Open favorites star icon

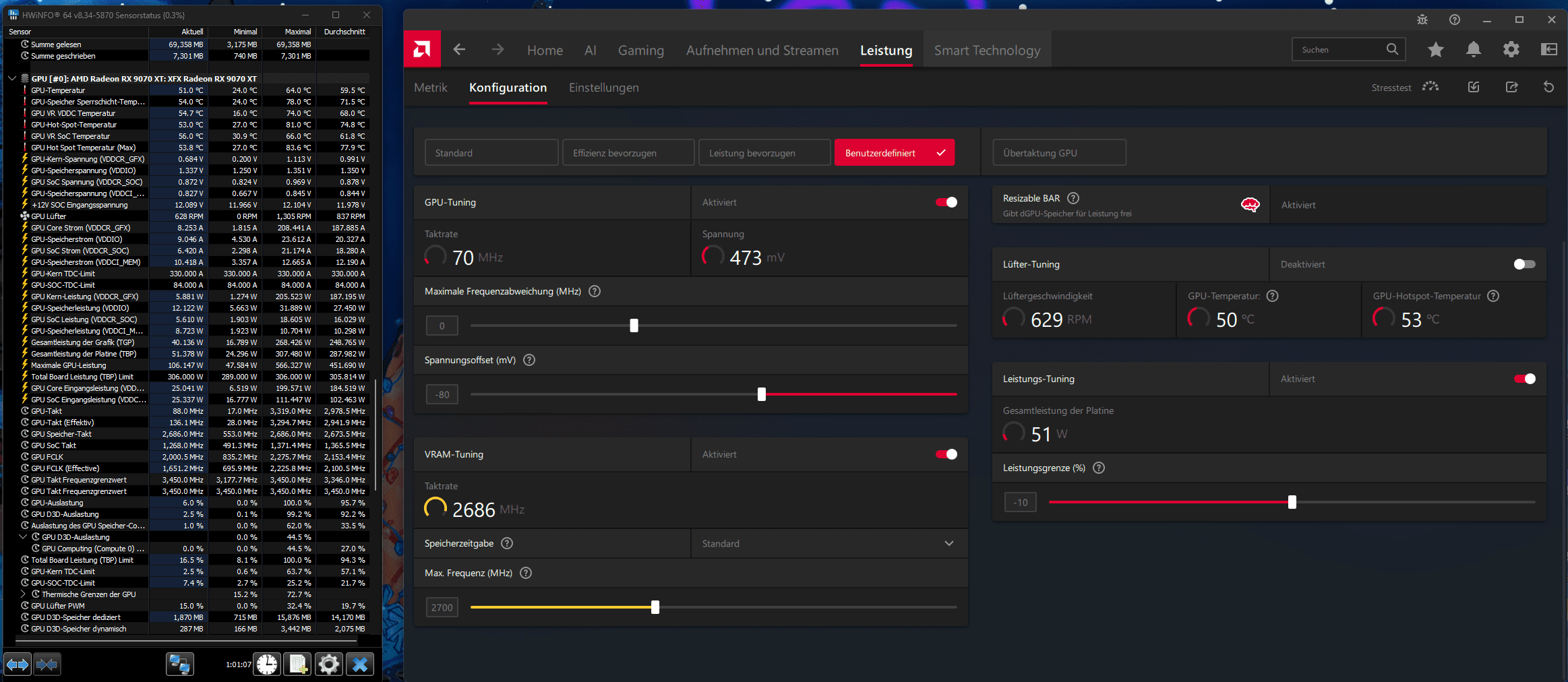pos(1436,49)
